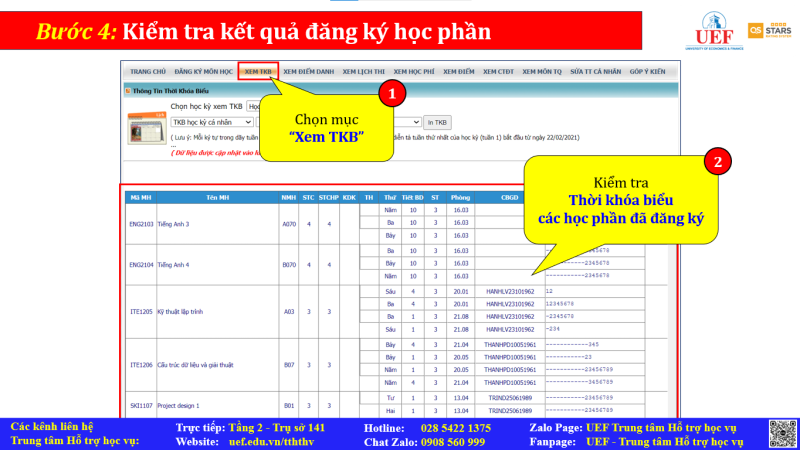
Task: Open the dropdown left of In TKB button
Action: pos(405,122)
